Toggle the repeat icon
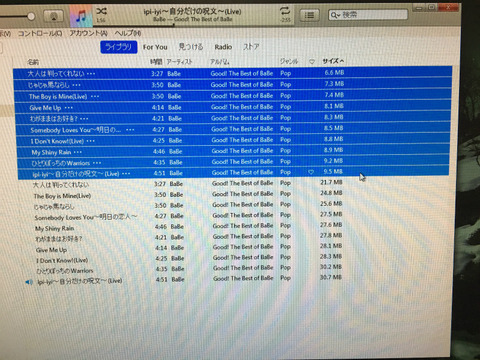480x360 pixels. coord(285,11)
